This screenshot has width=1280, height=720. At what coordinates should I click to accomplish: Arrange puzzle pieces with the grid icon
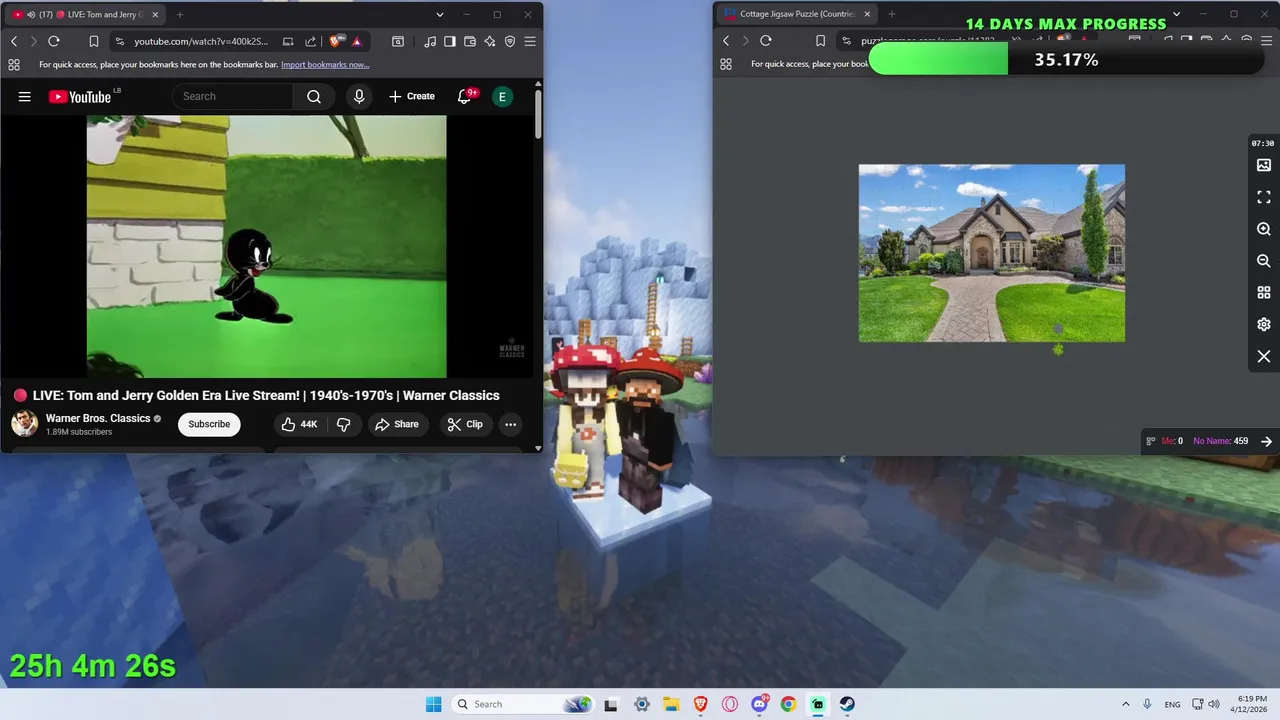click(x=1264, y=293)
